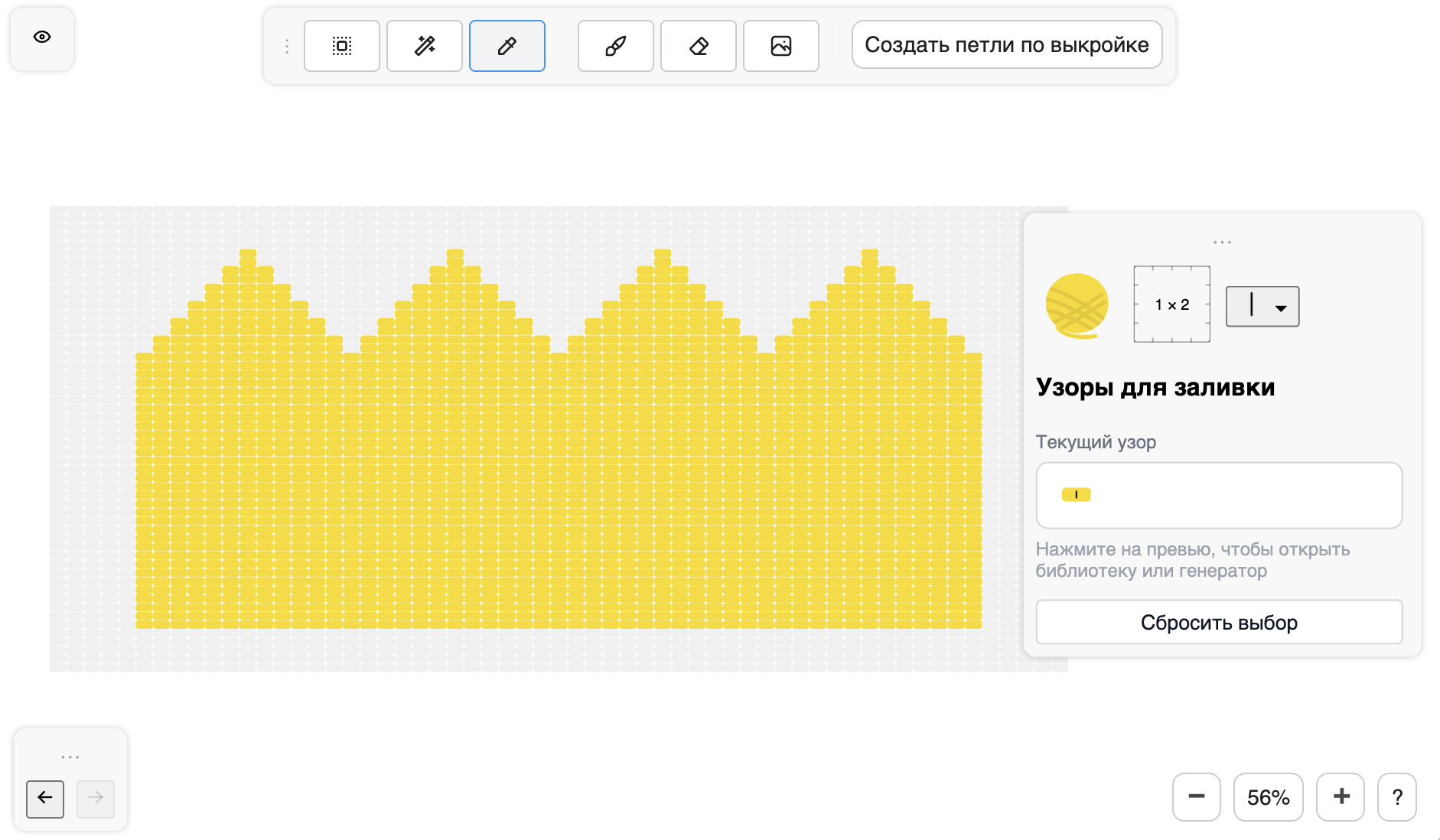
Task: Click the 56% zoom level indicator
Action: pyautogui.click(x=1268, y=797)
